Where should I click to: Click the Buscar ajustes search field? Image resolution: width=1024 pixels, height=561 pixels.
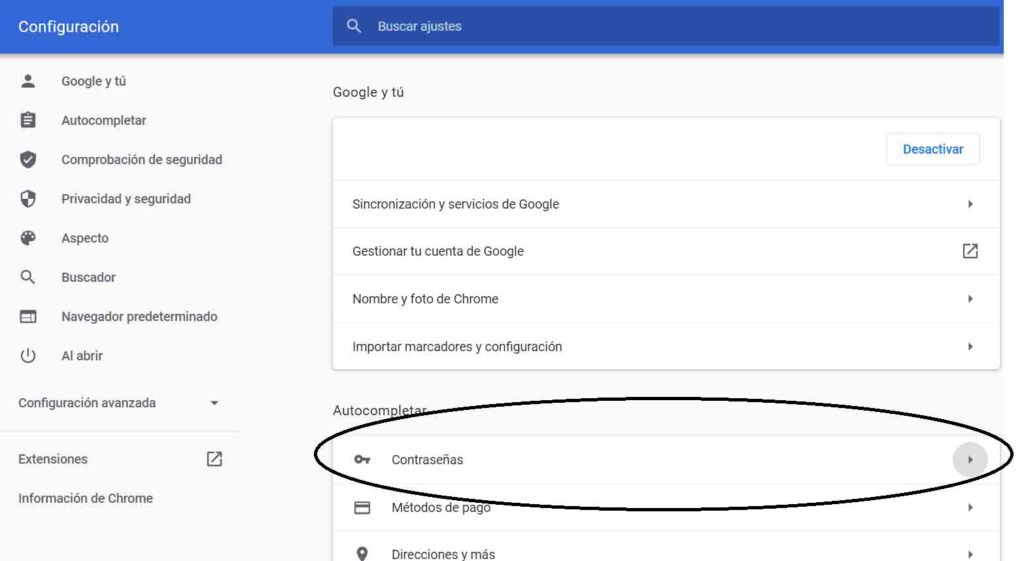point(666,26)
